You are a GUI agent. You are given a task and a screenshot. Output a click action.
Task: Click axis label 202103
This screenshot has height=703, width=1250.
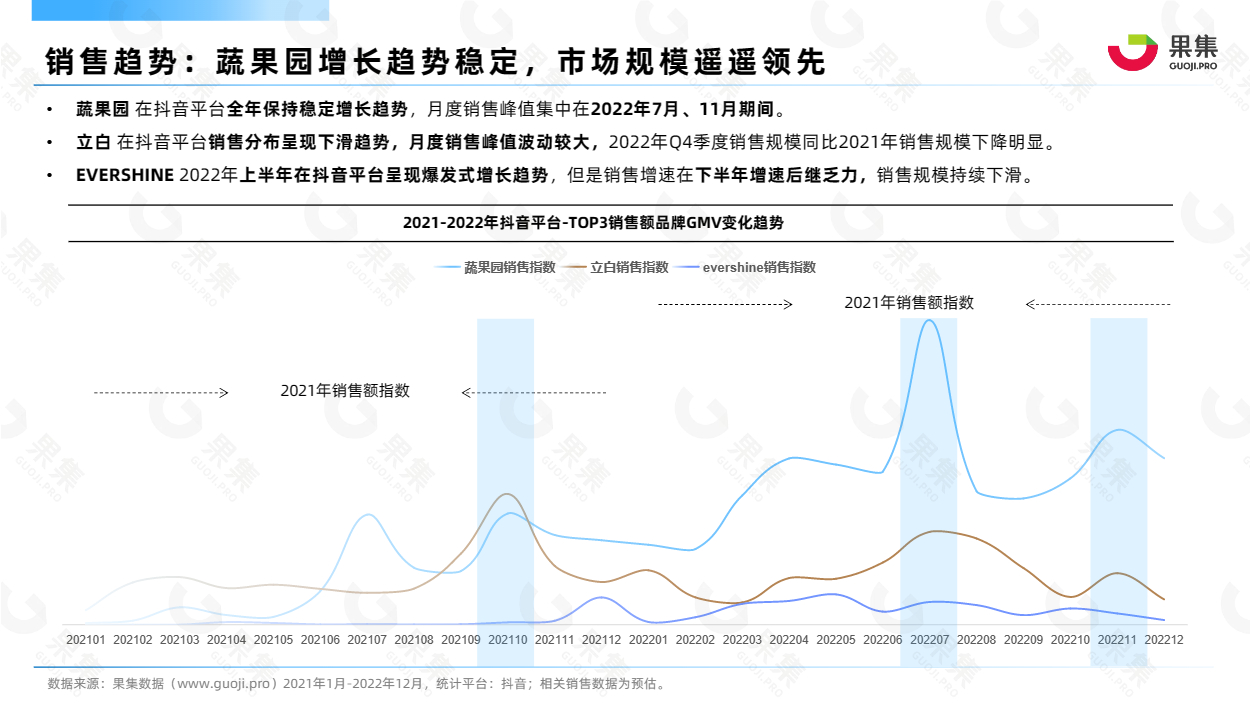[x=180, y=639]
